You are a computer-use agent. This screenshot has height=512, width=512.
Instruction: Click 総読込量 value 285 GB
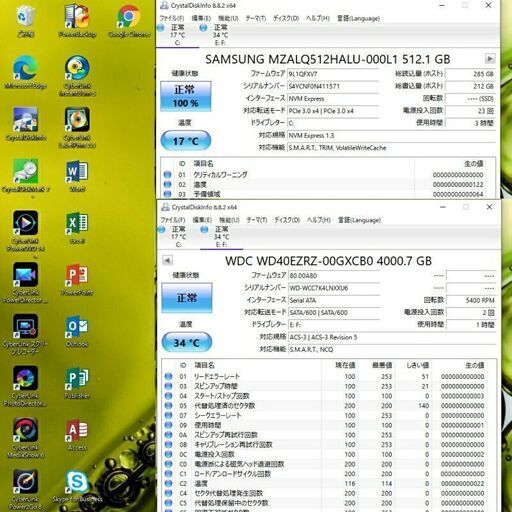[x=470, y=74]
